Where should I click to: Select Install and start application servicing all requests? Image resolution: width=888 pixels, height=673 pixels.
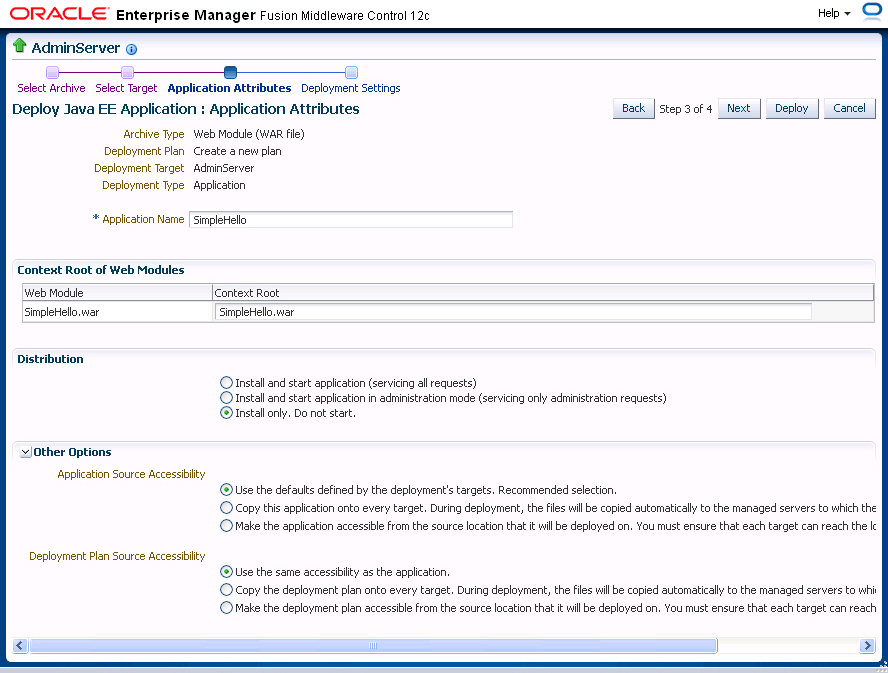pos(227,383)
